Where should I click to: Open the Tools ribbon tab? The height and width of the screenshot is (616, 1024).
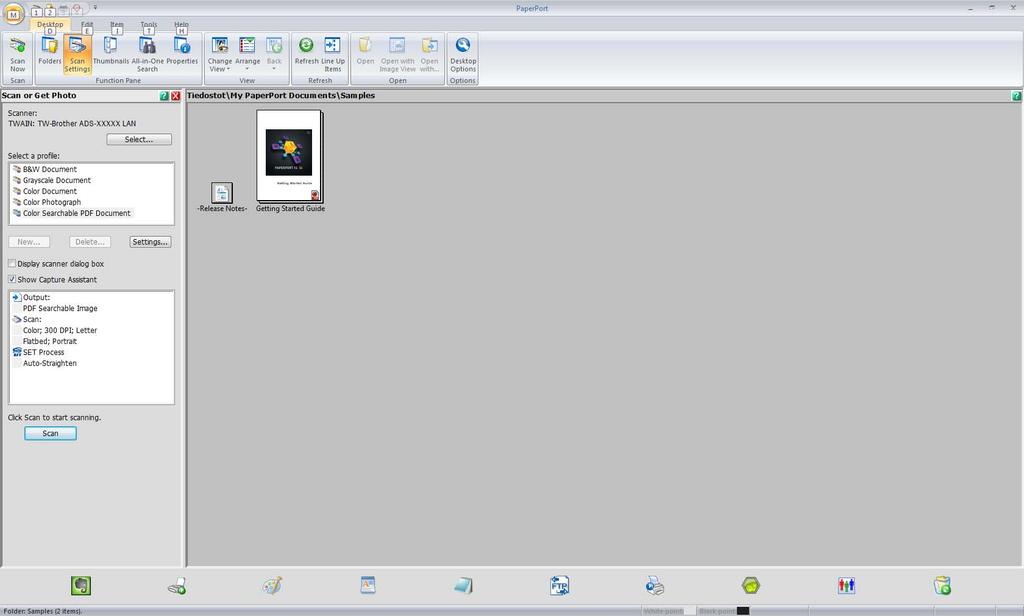pyautogui.click(x=149, y=24)
